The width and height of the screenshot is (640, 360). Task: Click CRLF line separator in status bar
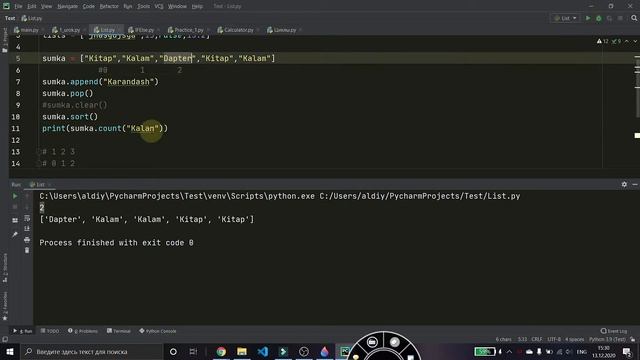[x=536, y=339]
